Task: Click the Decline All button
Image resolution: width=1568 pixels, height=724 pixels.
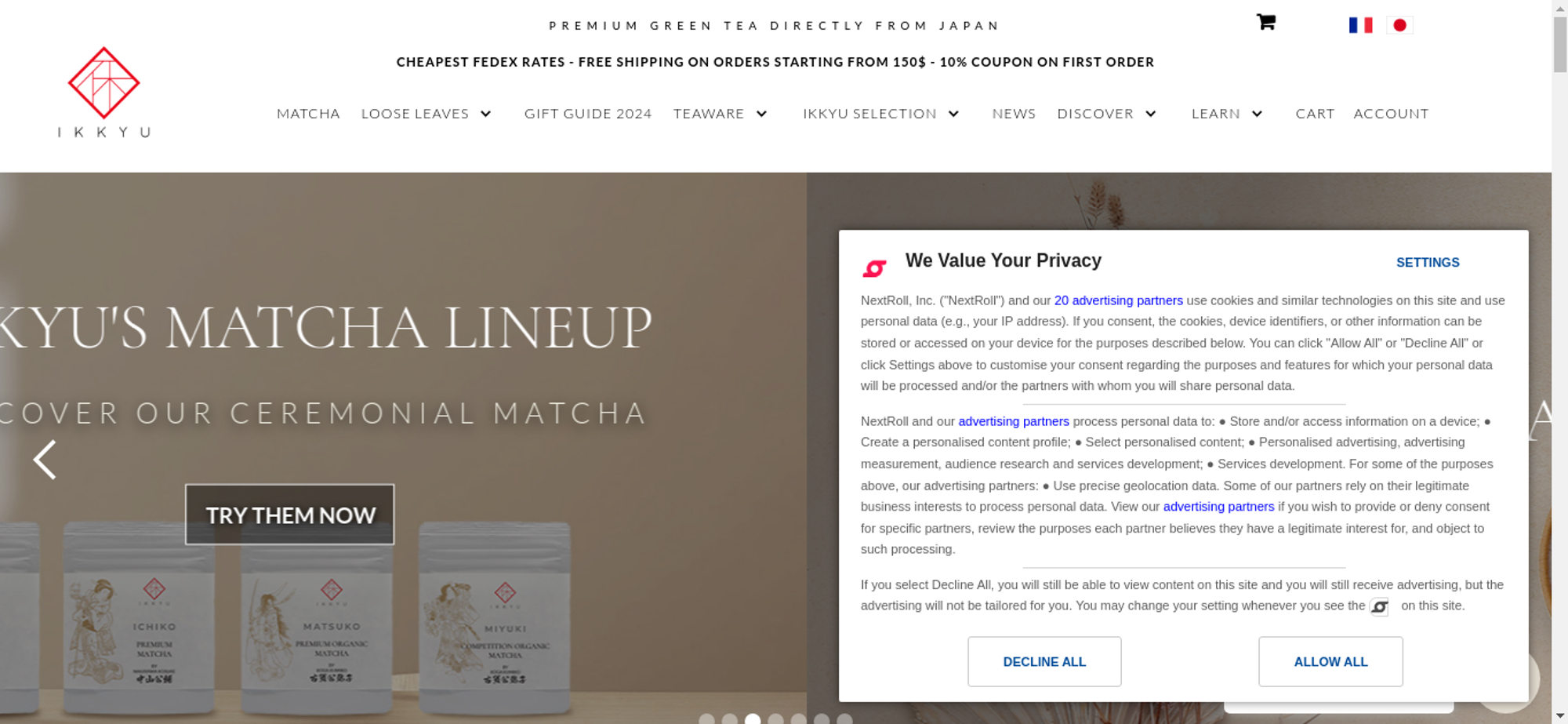Action: pos(1044,662)
